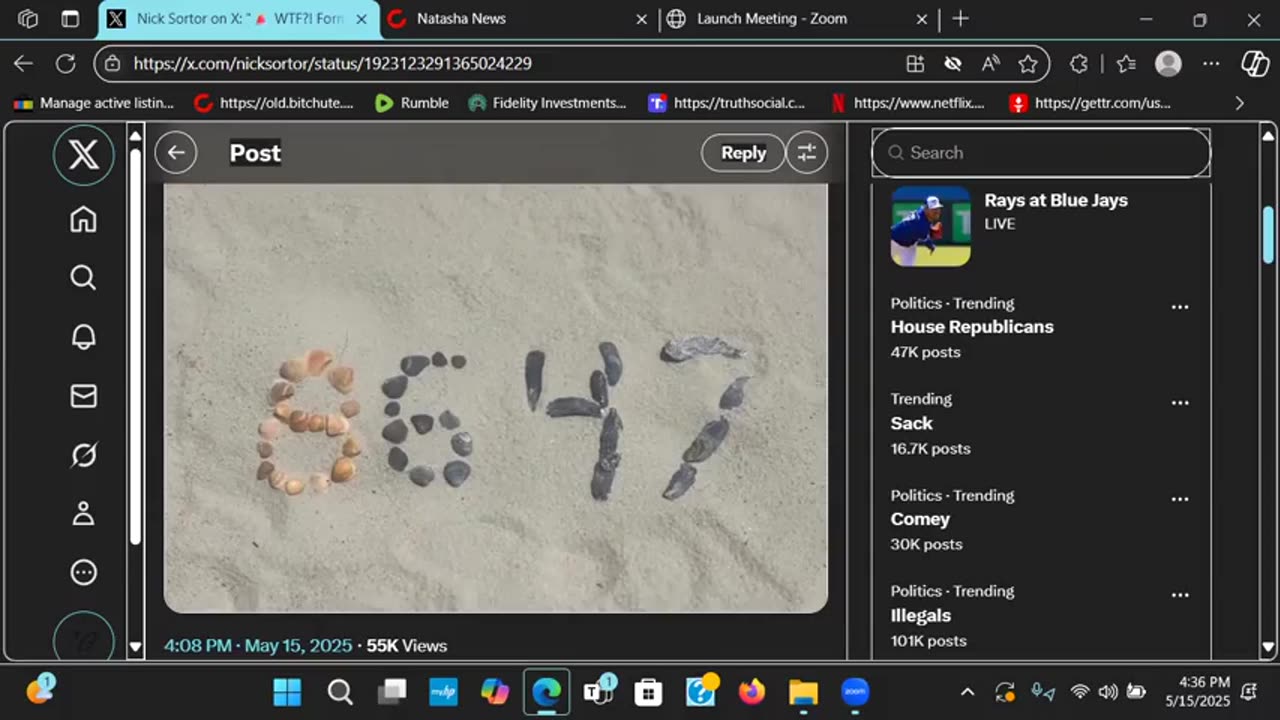
Task: Toggle favorite star for this page
Action: (1028, 64)
